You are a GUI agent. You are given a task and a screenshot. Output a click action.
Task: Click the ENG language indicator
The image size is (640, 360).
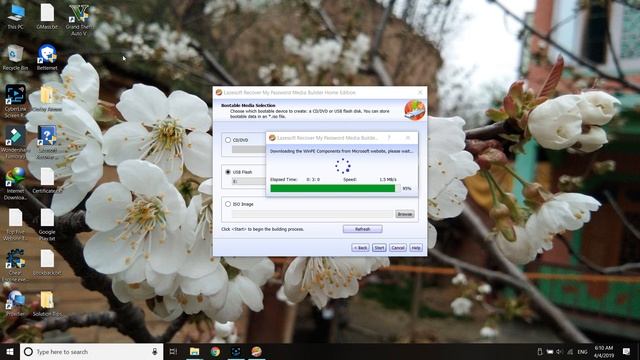point(582,351)
